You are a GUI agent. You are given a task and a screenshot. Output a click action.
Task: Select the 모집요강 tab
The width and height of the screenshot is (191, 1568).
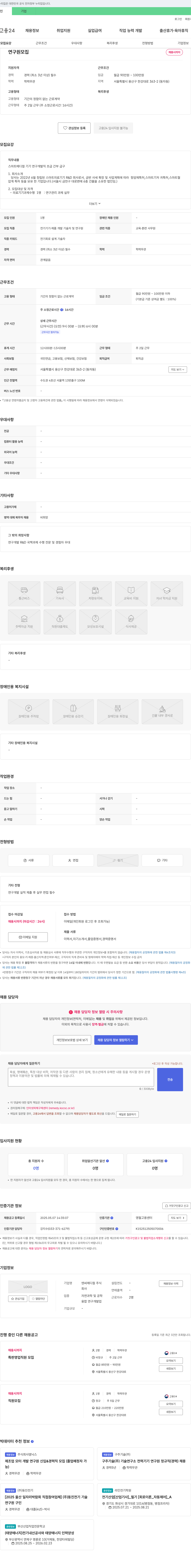pos(6,43)
